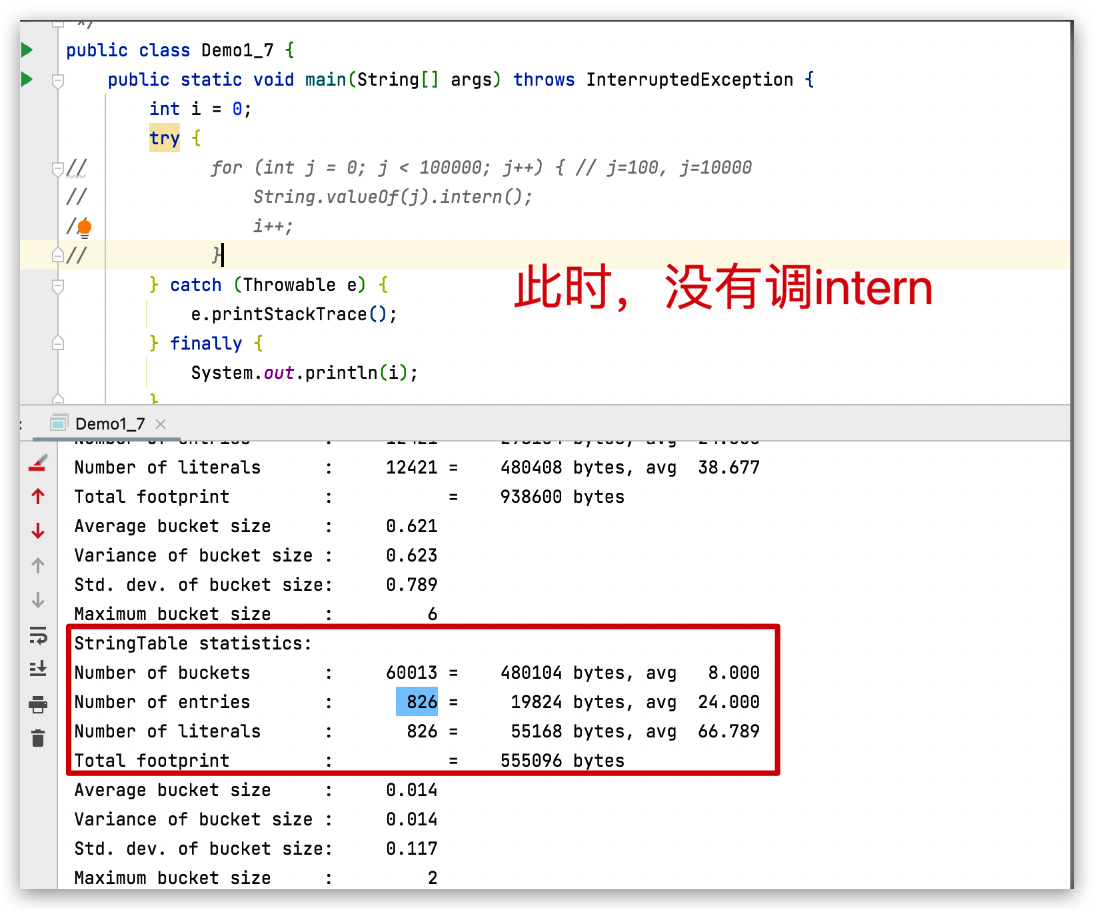
Task: Toggle soft-wrap for the console output
Action: (38, 635)
